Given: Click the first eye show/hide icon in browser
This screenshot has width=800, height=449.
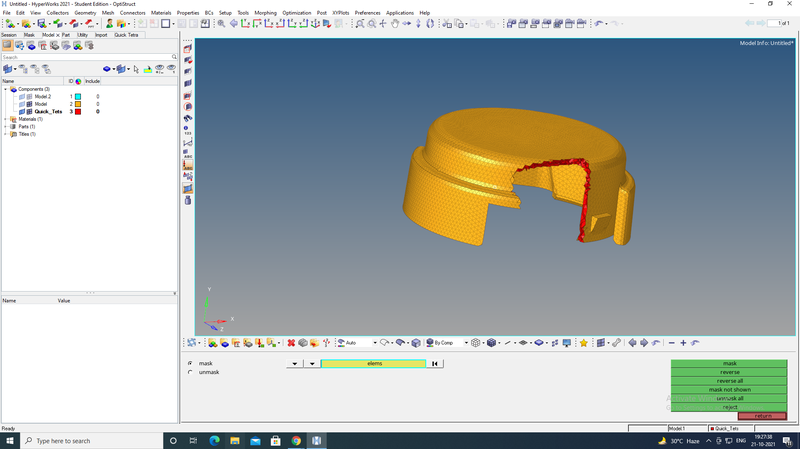Looking at the screenshot, I should [160, 69].
